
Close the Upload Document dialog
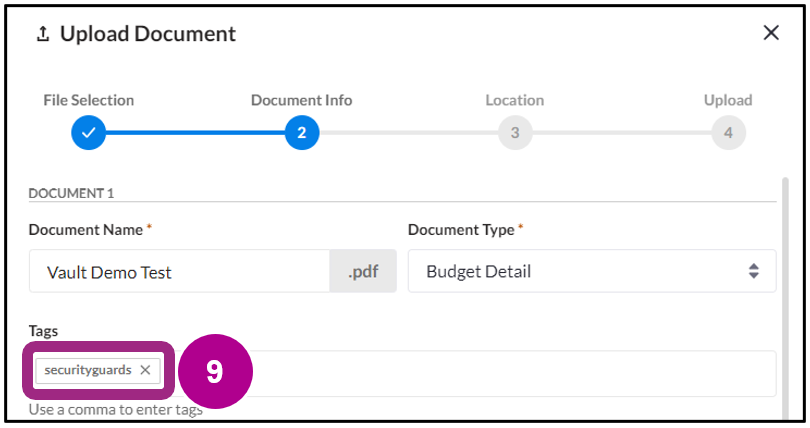tap(771, 33)
